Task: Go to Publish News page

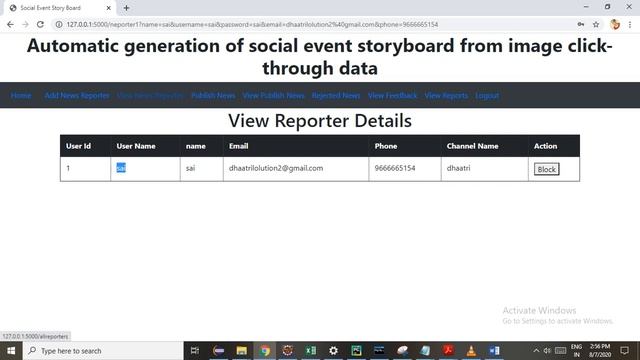Action: point(213,96)
